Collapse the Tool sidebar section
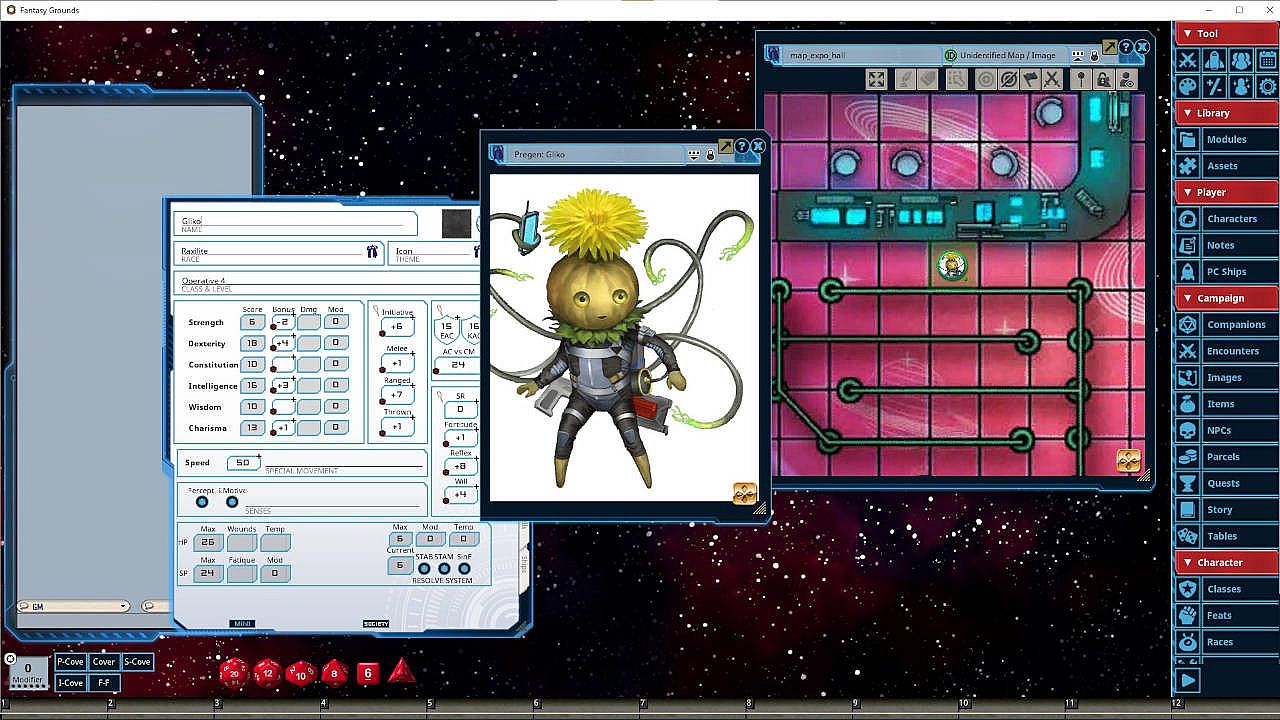Screen dimensions: 1280x720 coord(1226,34)
